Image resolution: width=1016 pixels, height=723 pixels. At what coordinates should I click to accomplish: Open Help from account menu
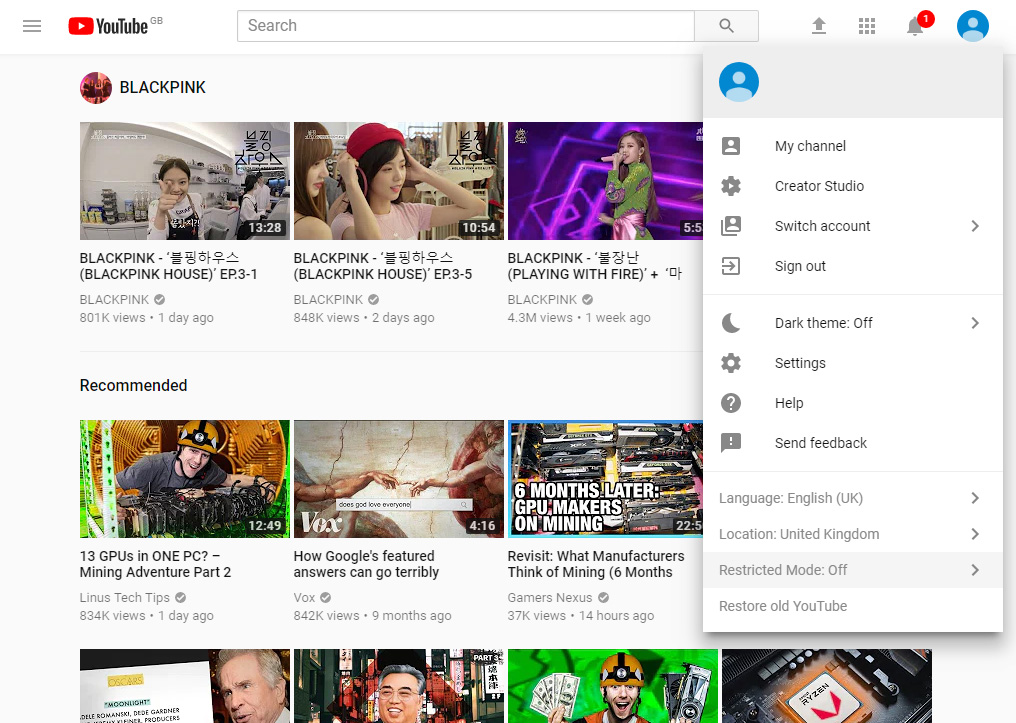pyautogui.click(x=853, y=403)
